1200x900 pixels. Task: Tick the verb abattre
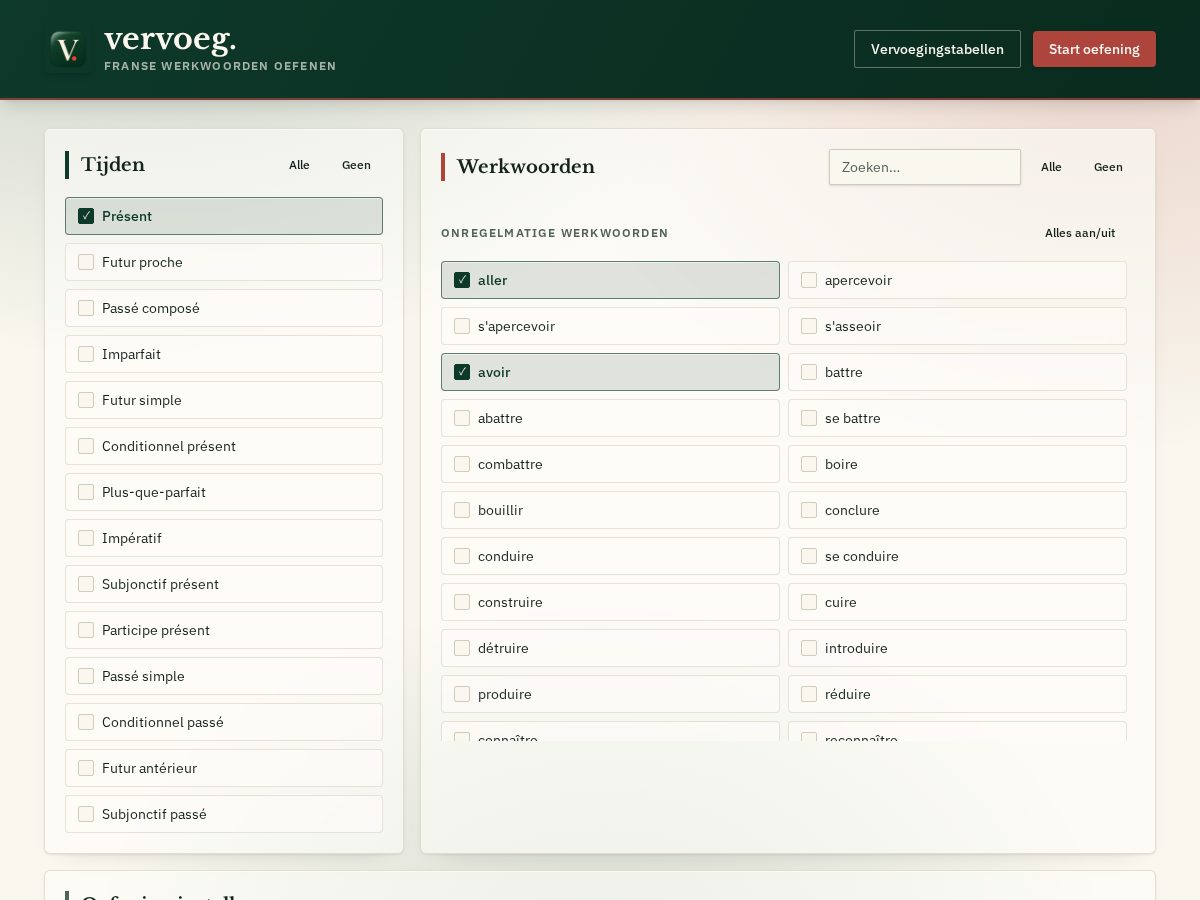(610, 418)
